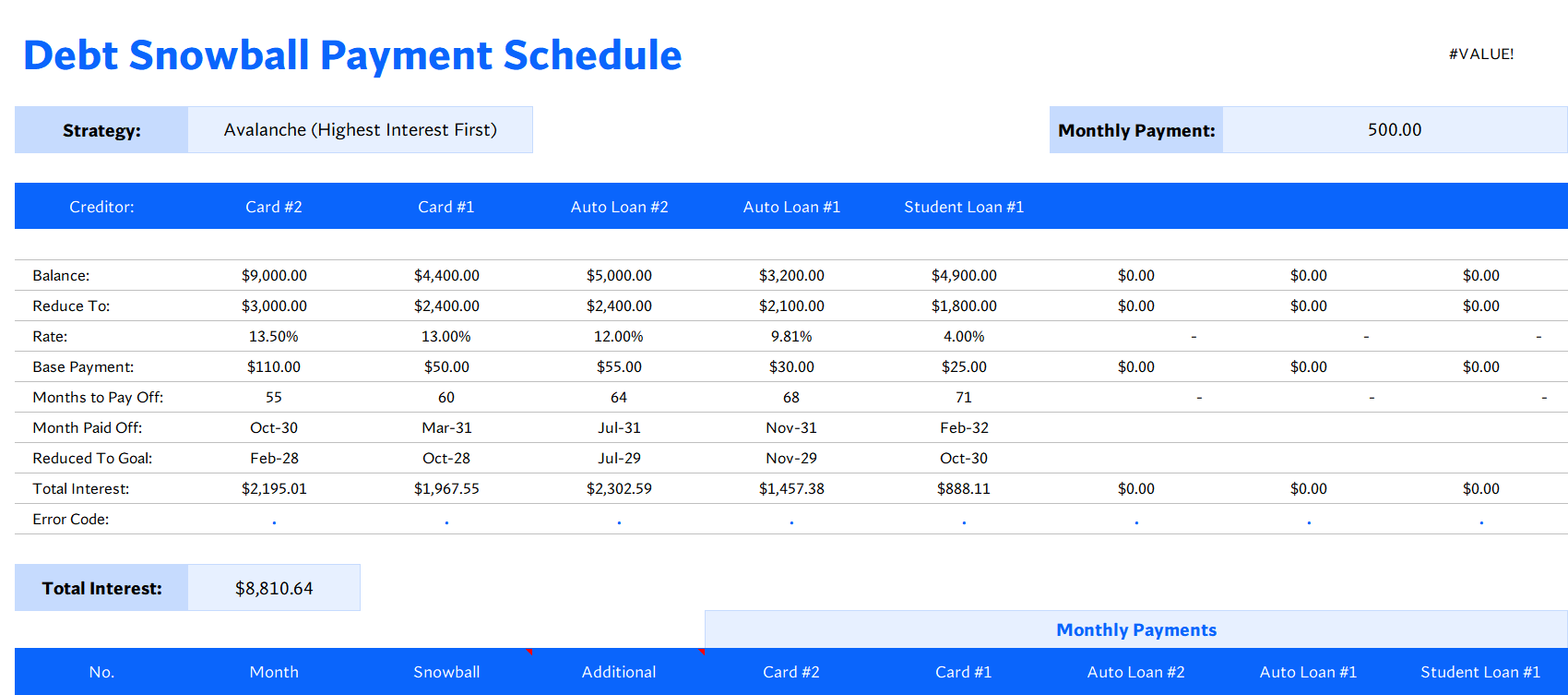The width and height of the screenshot is (1568, 695).
Task: Select Card #2 creditor header in top table
Action: tap(274, 207)
